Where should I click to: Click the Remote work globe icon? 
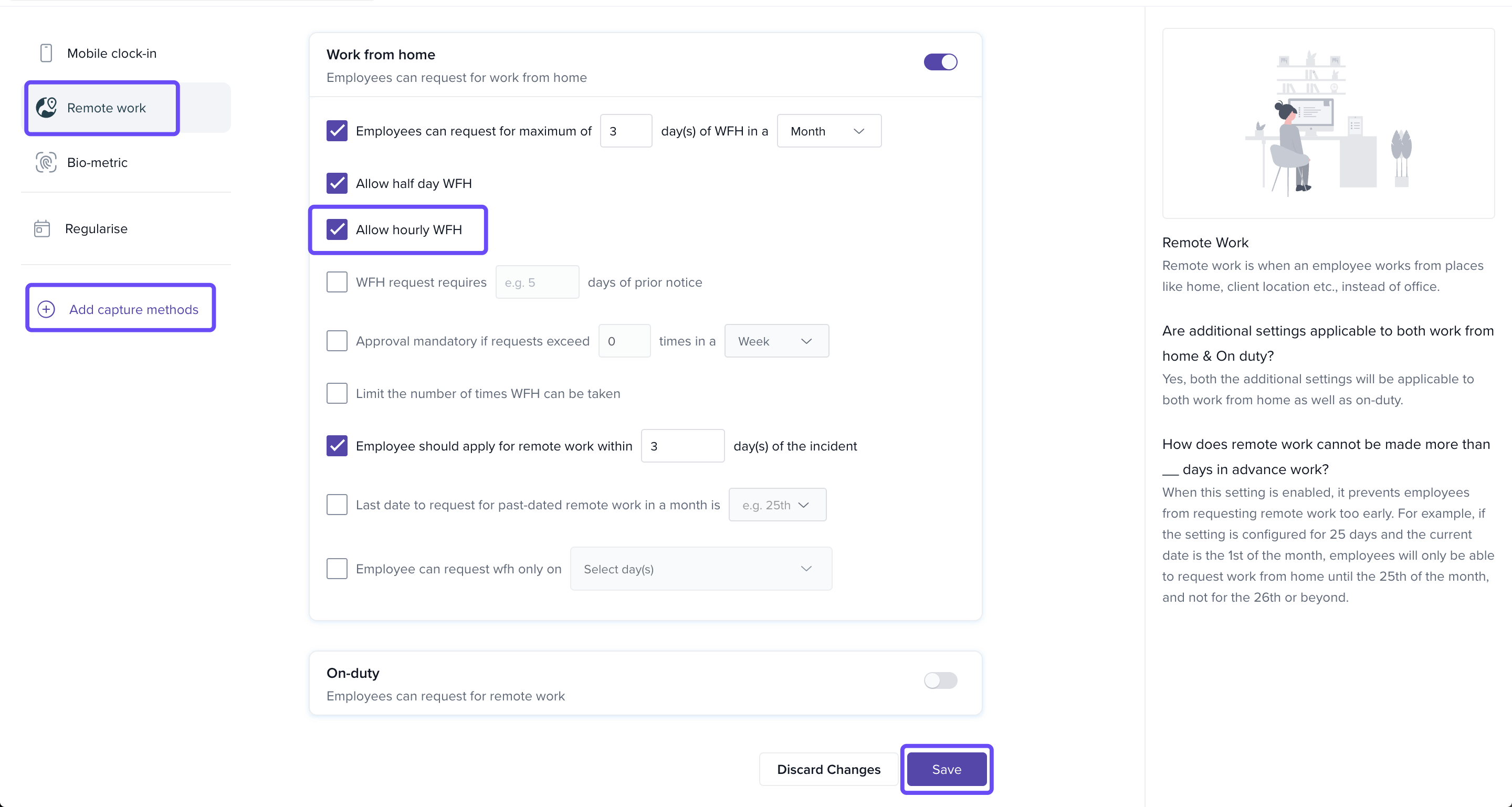(x=46, y=108)
